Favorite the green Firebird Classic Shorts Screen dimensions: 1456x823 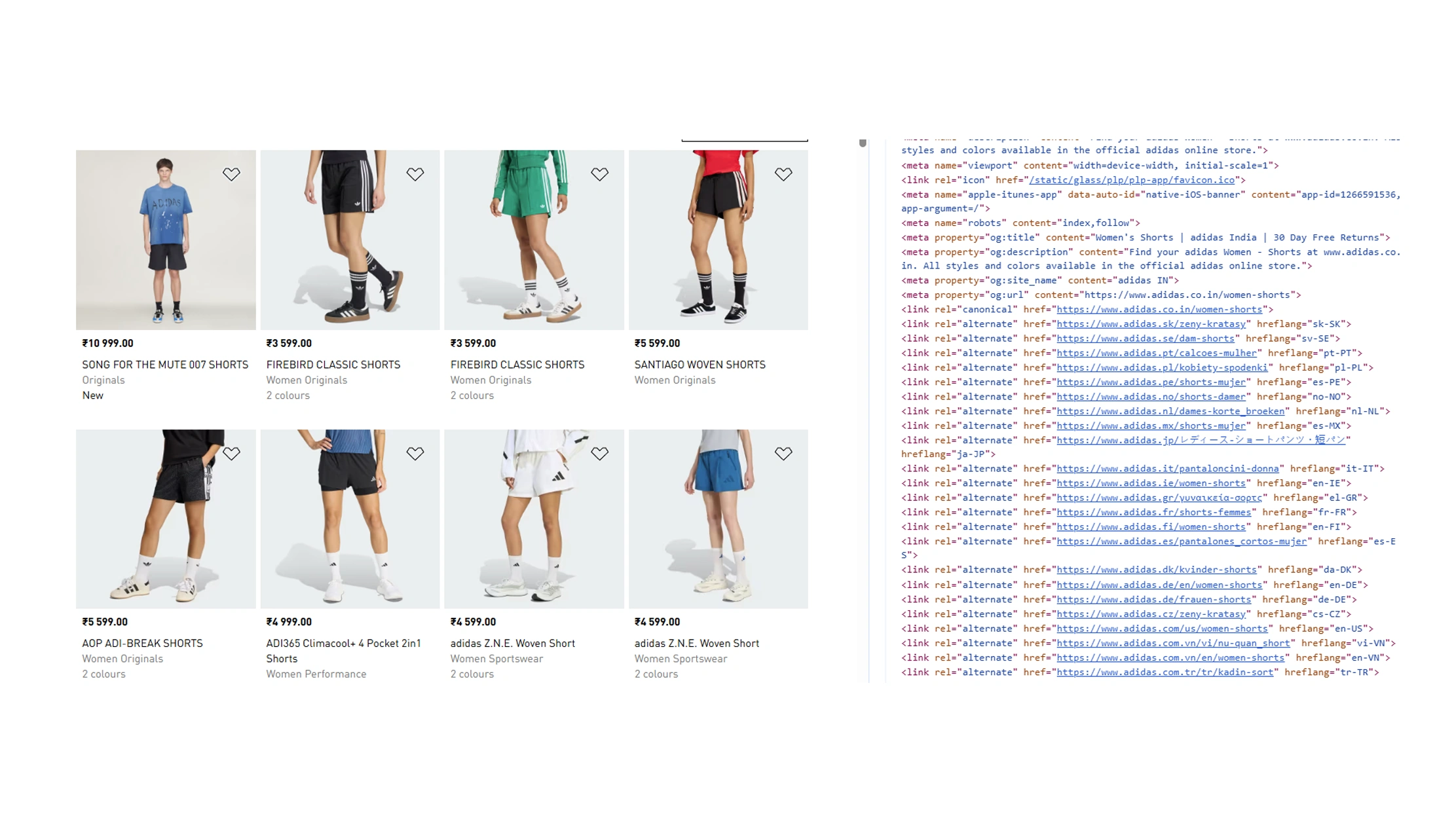coord(599,174)
